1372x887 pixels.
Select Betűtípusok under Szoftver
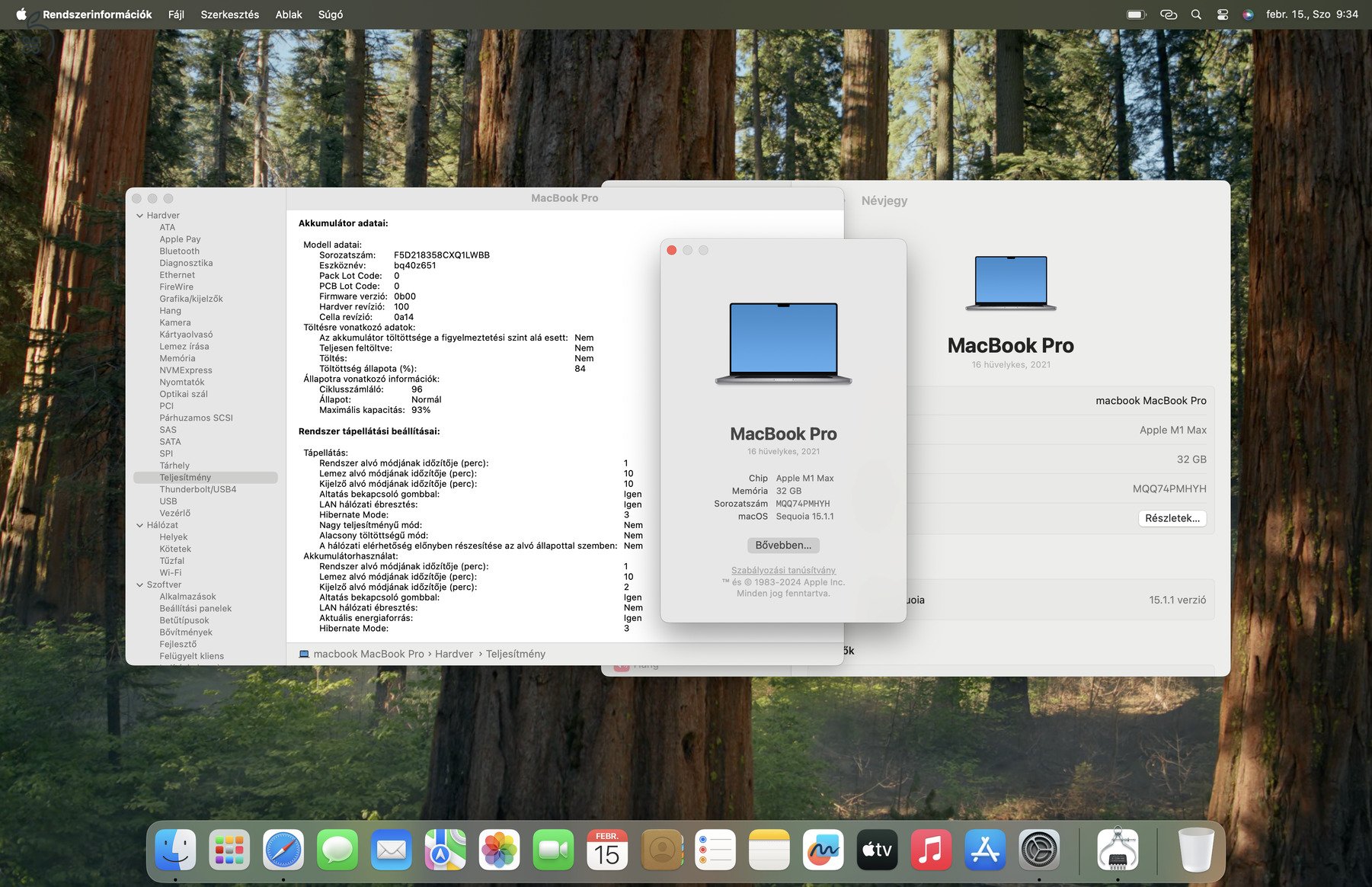click(x=184, y=620)
